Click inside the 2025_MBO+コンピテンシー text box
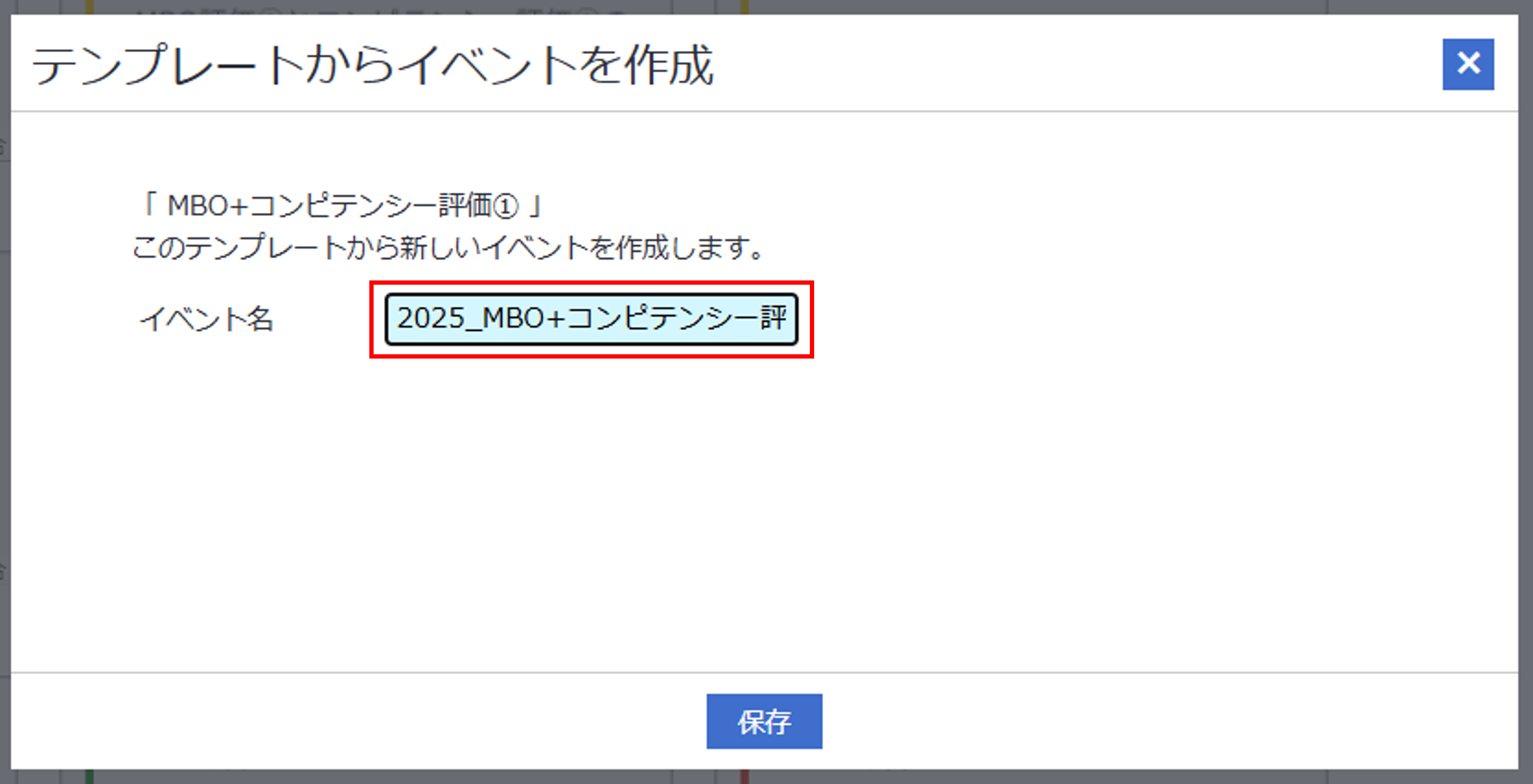1533x784 pixels. pos(591,319)
